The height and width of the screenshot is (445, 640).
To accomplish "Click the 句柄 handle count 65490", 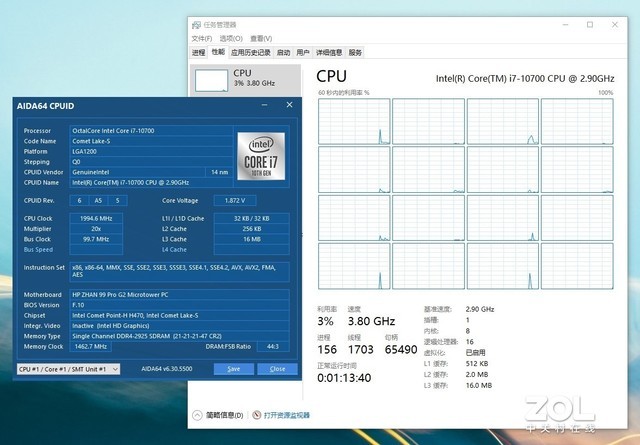I will tap(401, 349).
